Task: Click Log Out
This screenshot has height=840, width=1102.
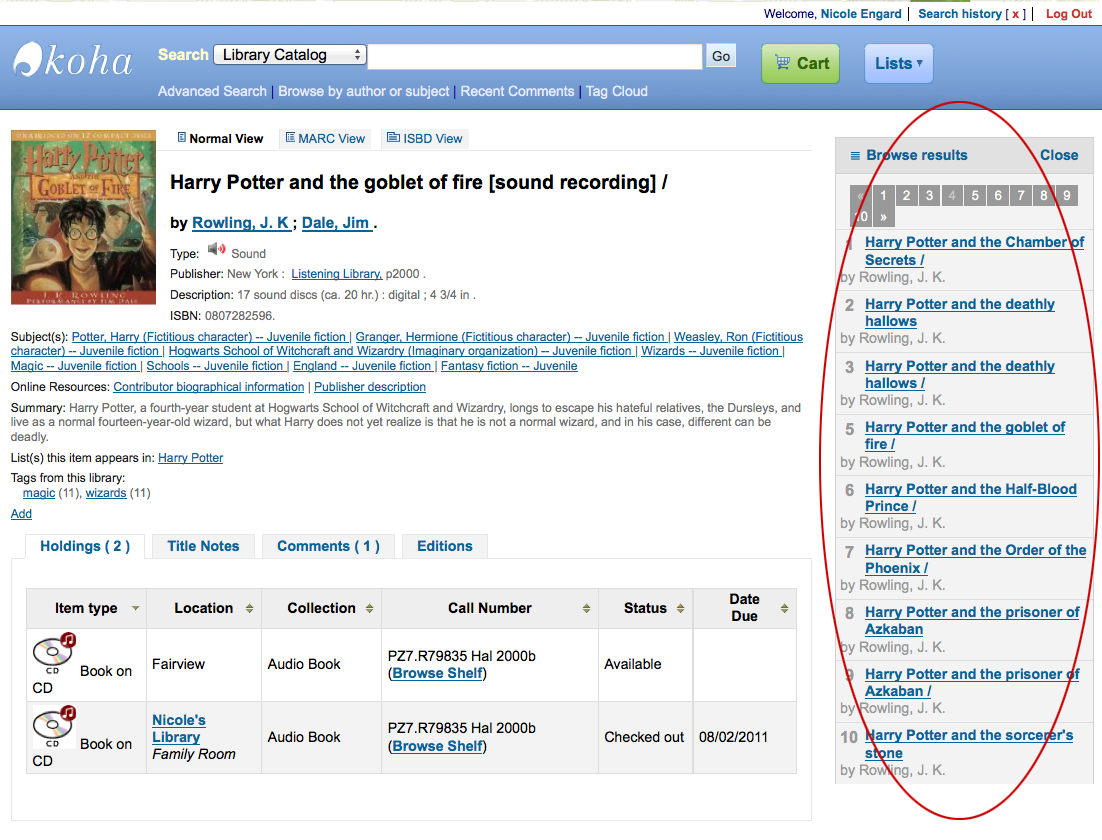Action: pos(1068,13)
